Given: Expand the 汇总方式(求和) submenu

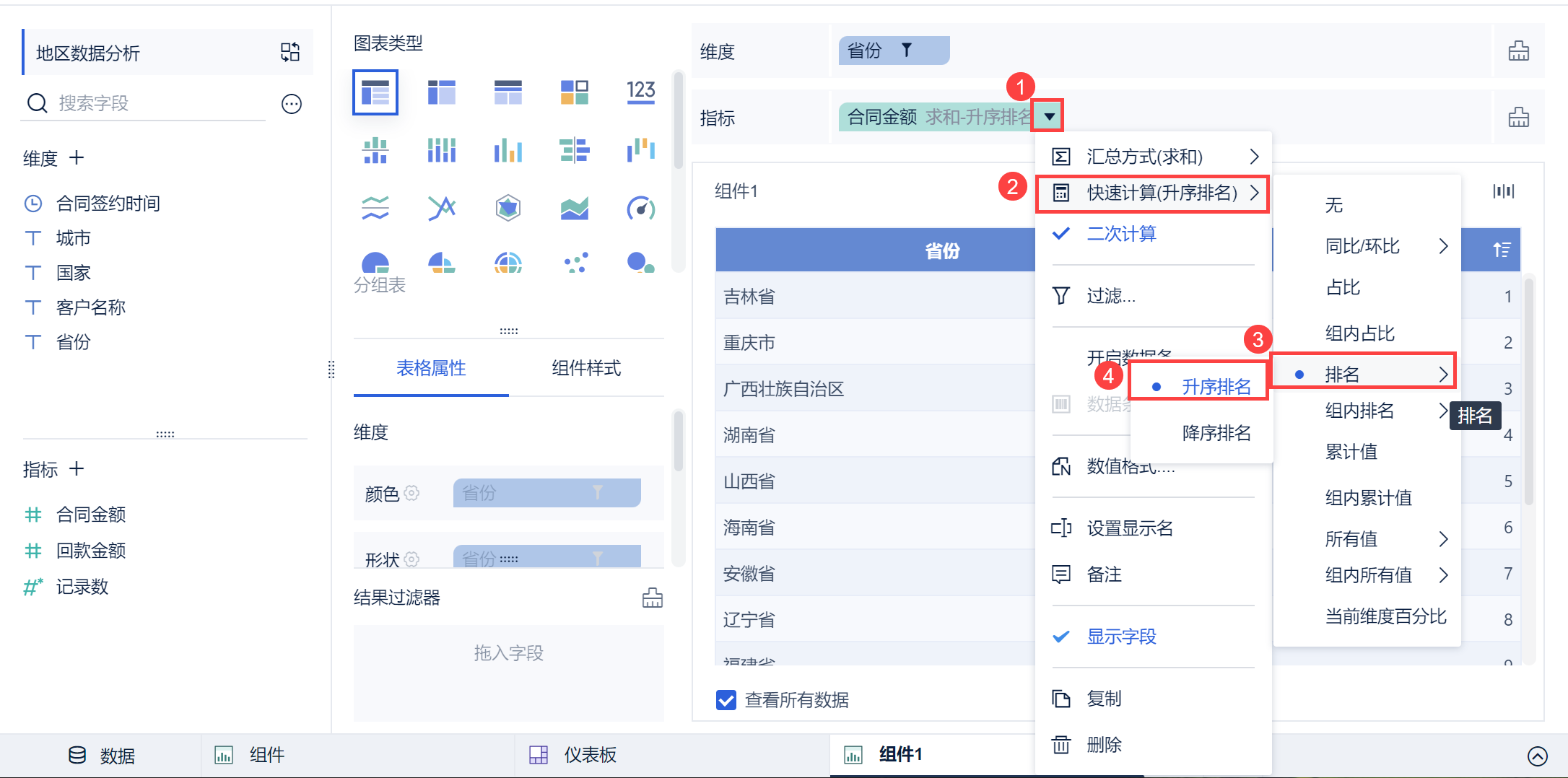Looking at the screenshot, I should (1152, 157).
